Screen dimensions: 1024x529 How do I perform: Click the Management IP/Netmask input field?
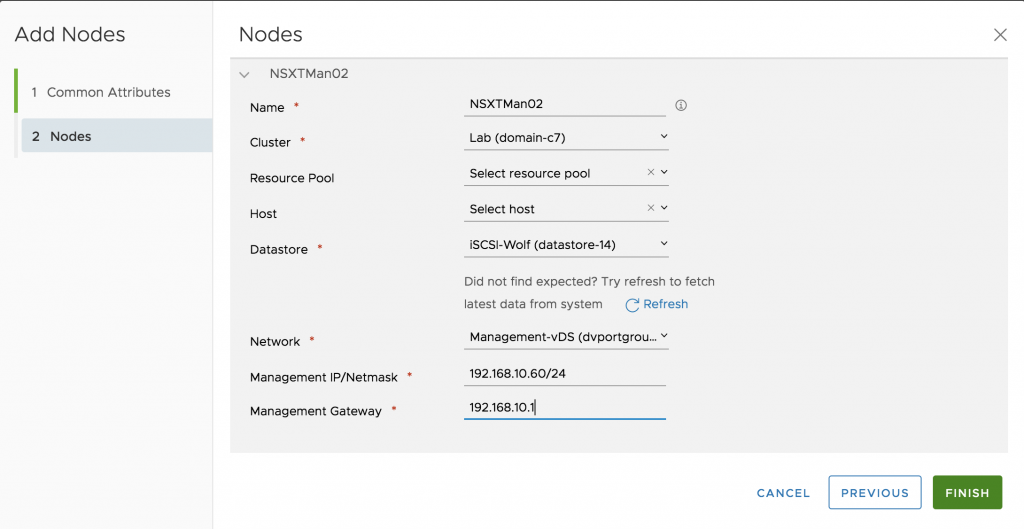565,374
